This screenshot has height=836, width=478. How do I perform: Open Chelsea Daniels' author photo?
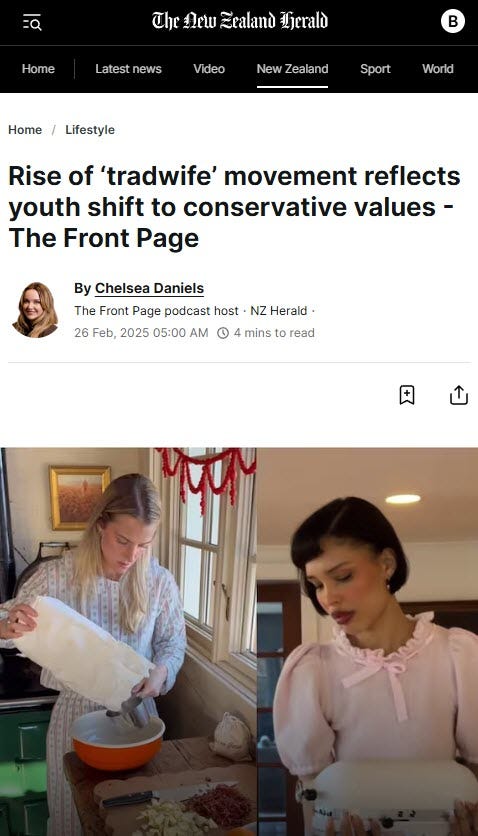[35, 310]
